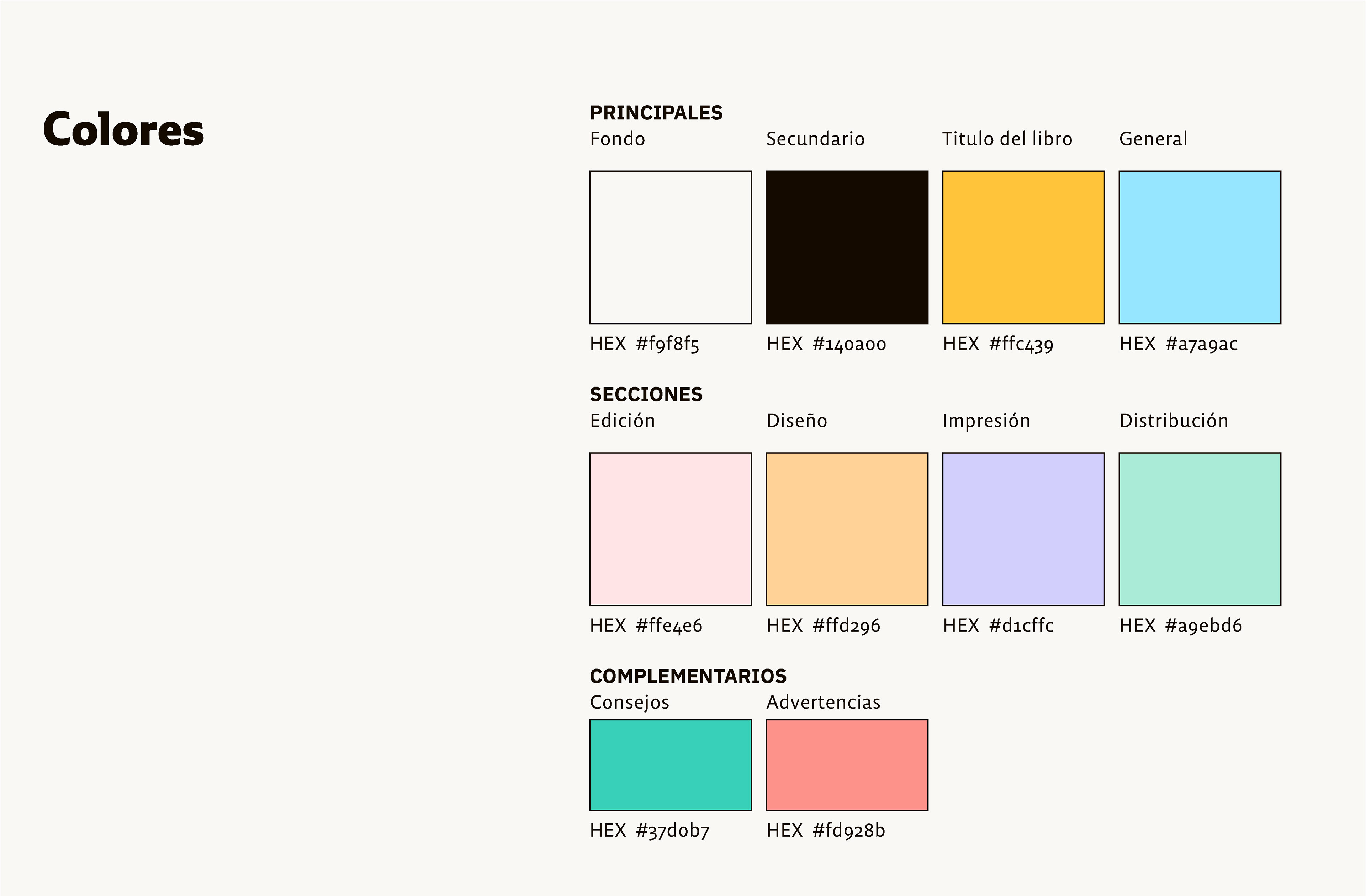Viewport: 1366px width, 896px height.
Task: Select the teal Consejos color swatch
Action: (671, 765)
